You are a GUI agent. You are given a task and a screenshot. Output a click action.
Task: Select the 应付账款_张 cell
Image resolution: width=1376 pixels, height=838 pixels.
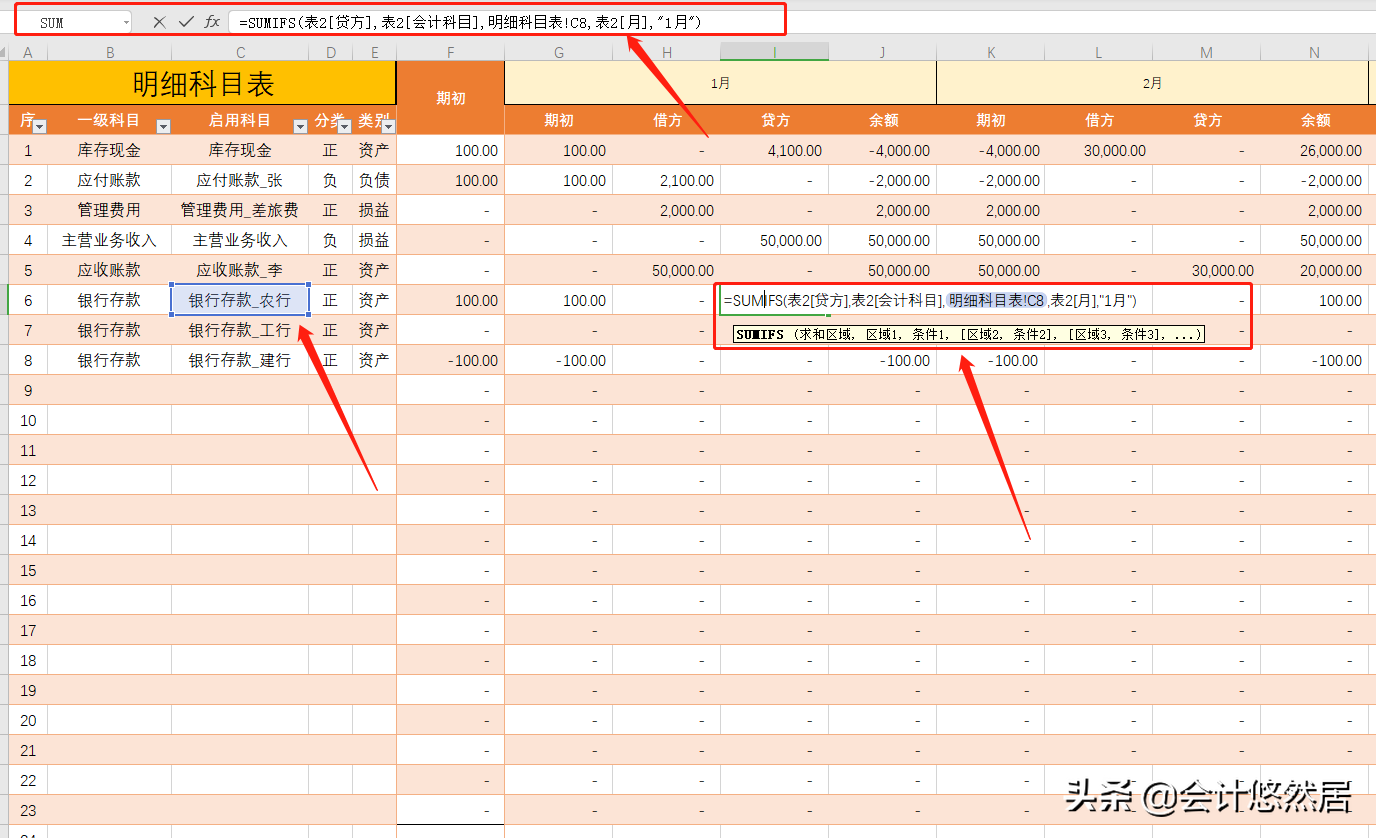(x=240, y=181)
